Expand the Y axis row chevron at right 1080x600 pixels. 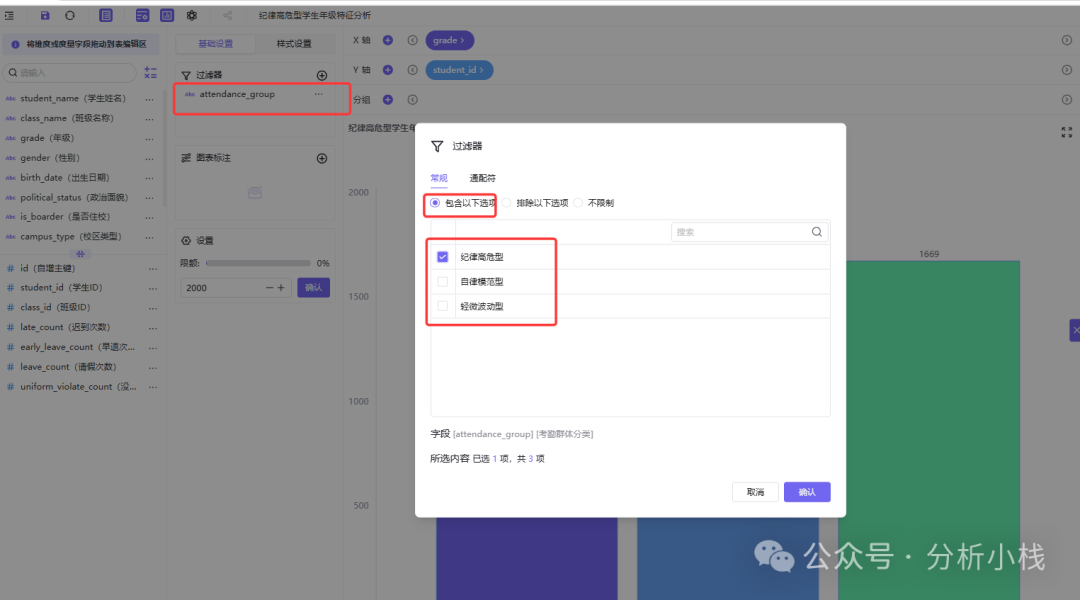pos(1066,70)
